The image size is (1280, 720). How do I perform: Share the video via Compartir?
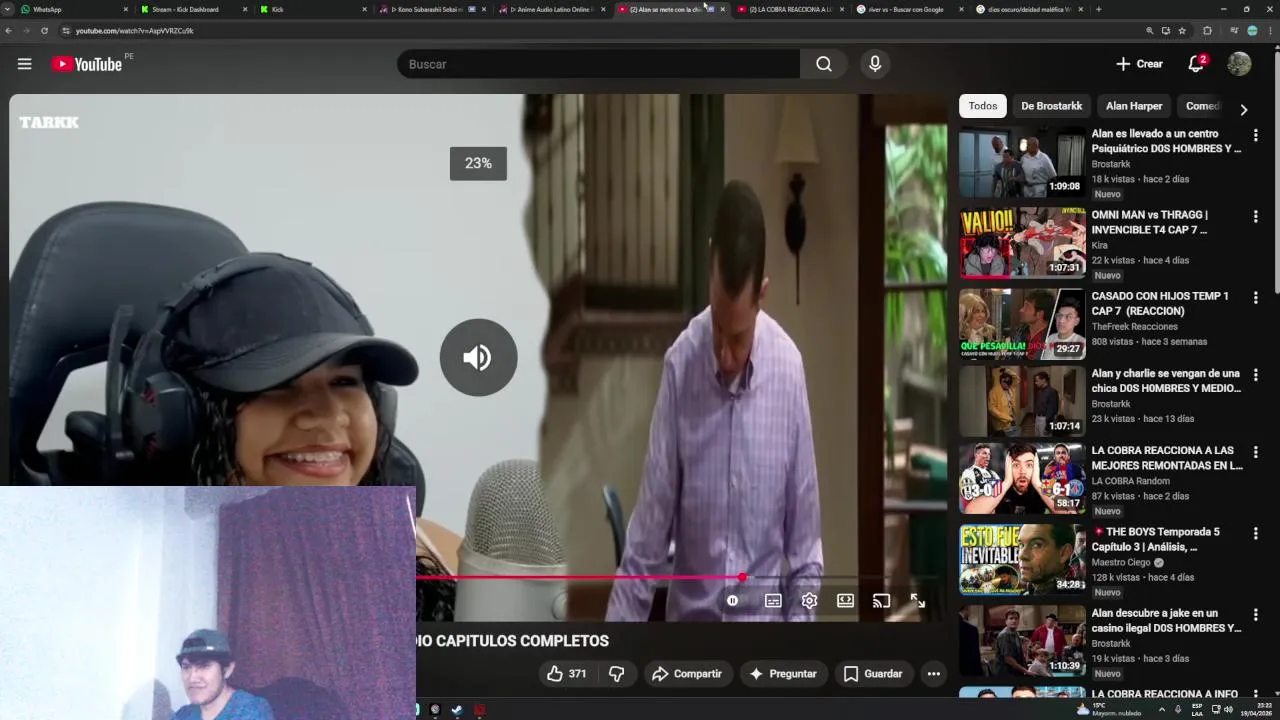[686, 674]
